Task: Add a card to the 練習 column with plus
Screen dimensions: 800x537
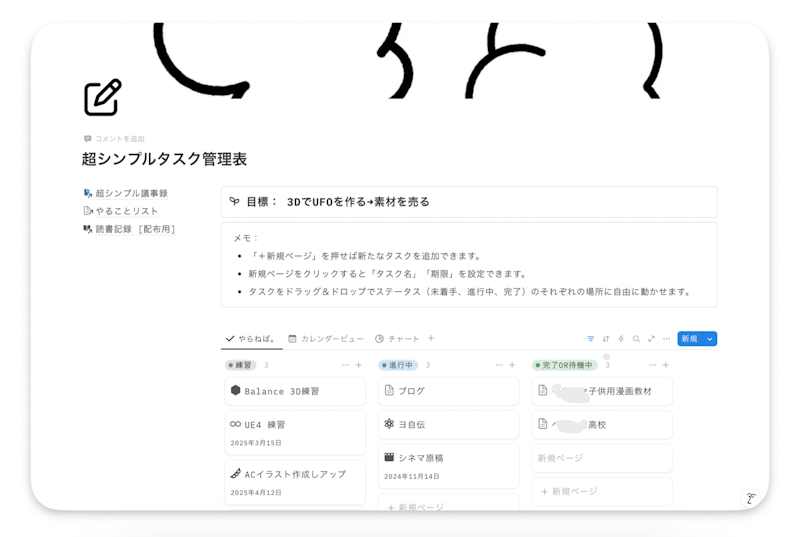Action: (x=359, y=365)
